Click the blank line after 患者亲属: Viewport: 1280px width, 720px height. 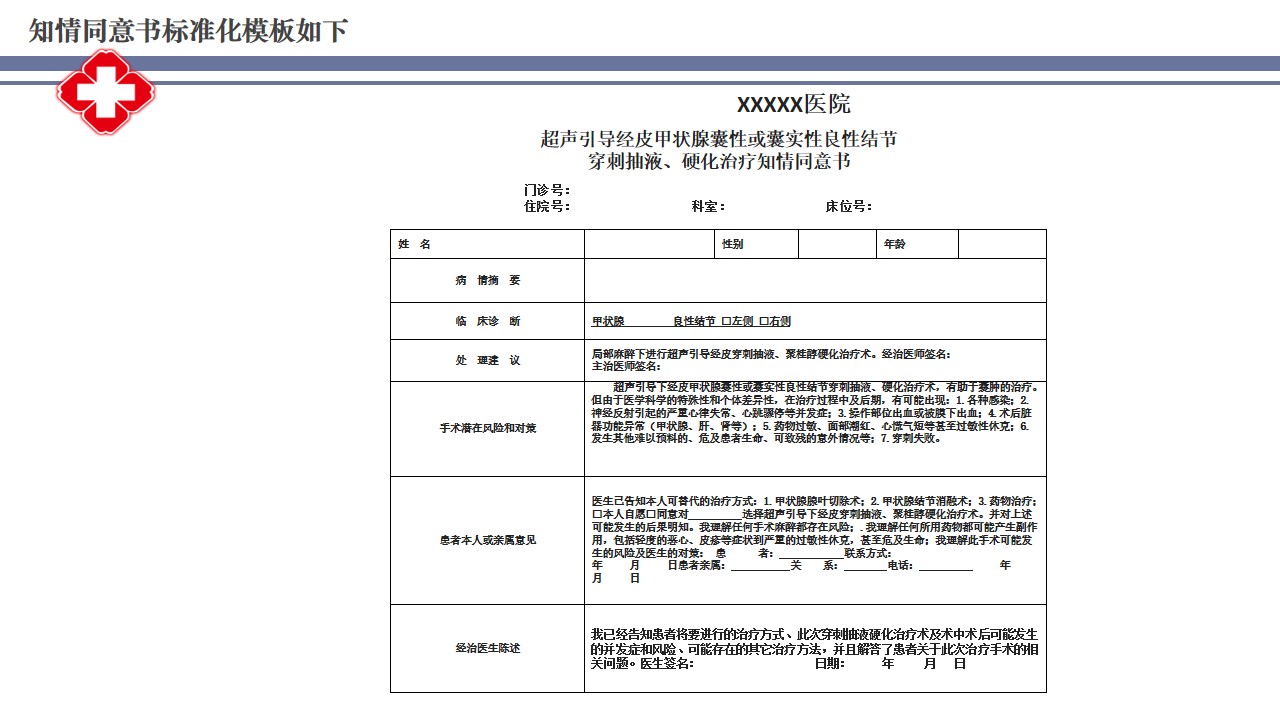761,568
